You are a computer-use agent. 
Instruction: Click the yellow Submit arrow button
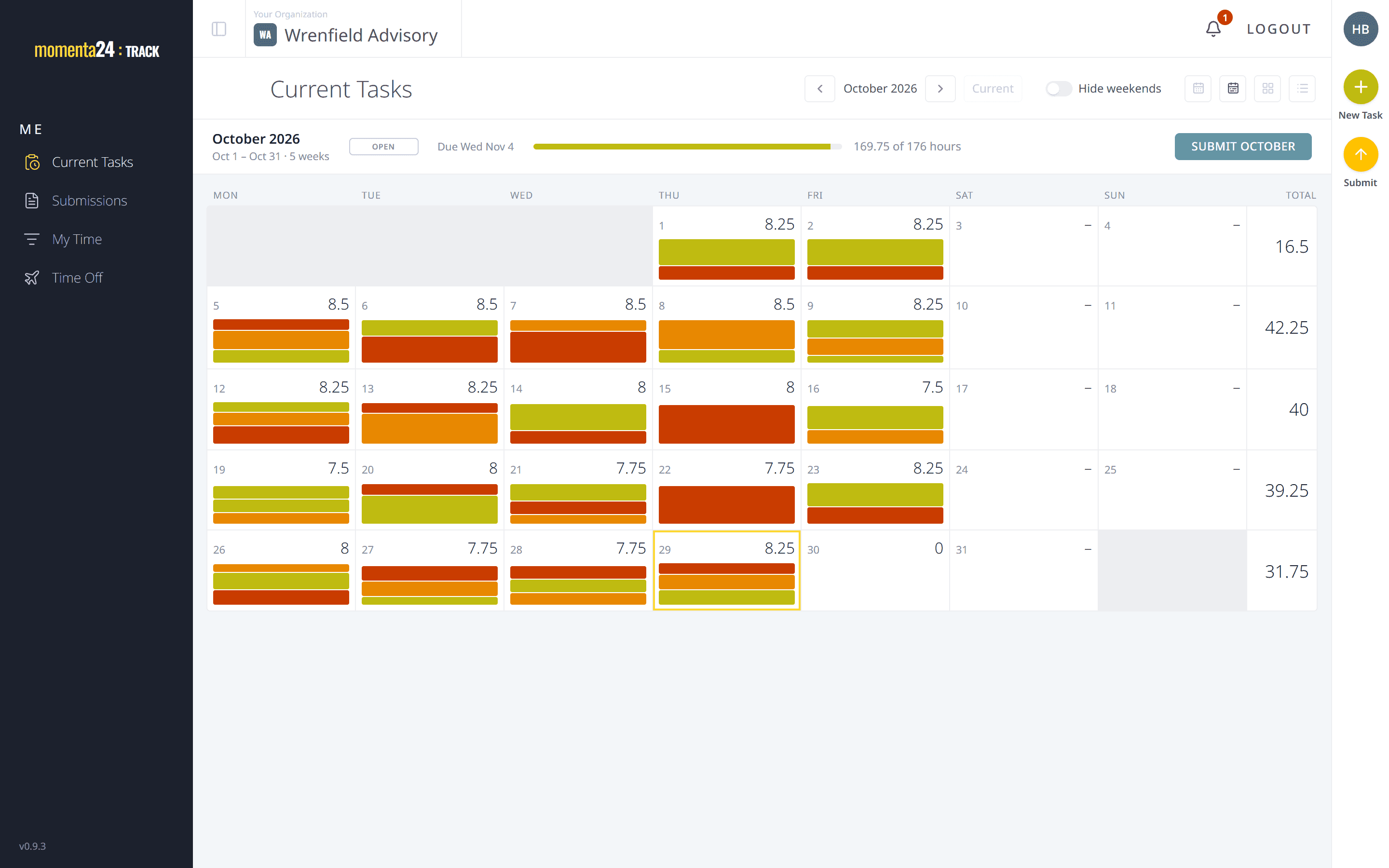coord(1360,154)
